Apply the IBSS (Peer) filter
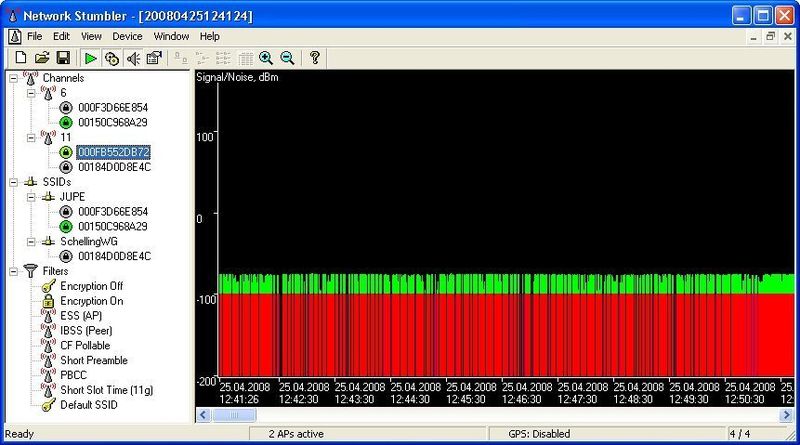This screenshot has width=800, height=445. pyautogui.click(x=86, y=330)
